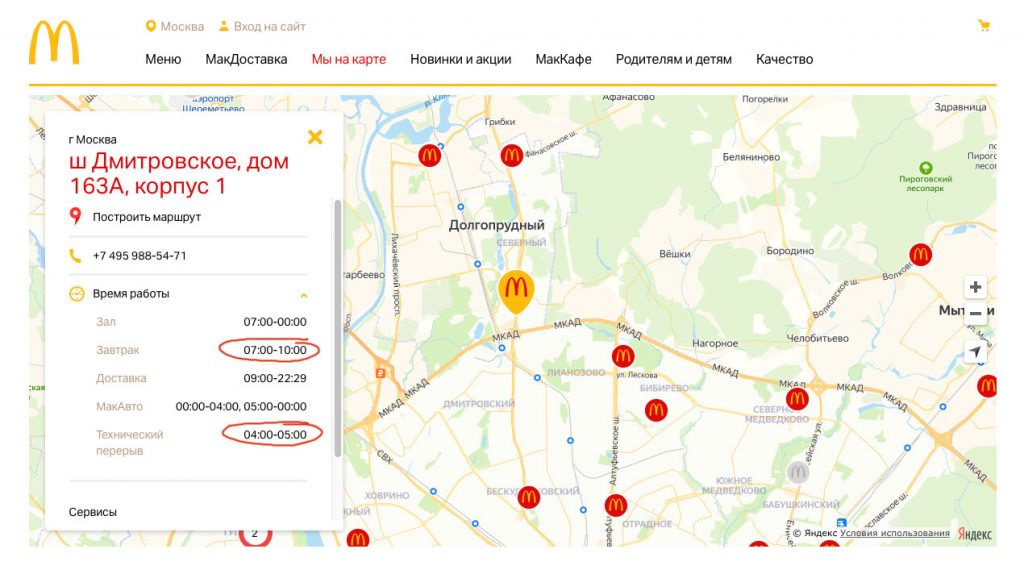Select the large yellow selected restaurant marker
Viewport: 1024px width, 574px height.
coord(517,291)
